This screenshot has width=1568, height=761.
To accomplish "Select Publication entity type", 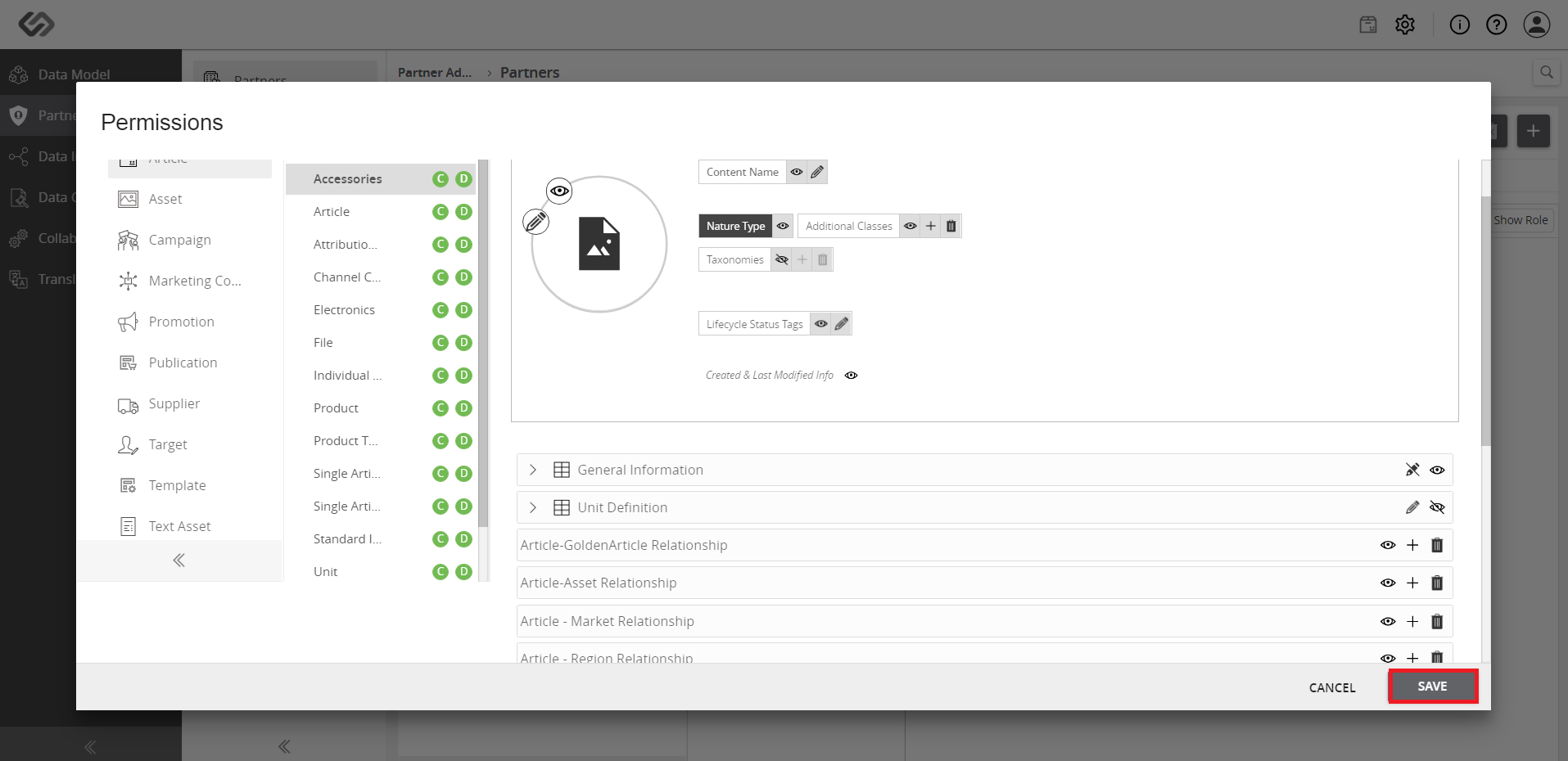I will pyautogui.click(x=190, y=362).
